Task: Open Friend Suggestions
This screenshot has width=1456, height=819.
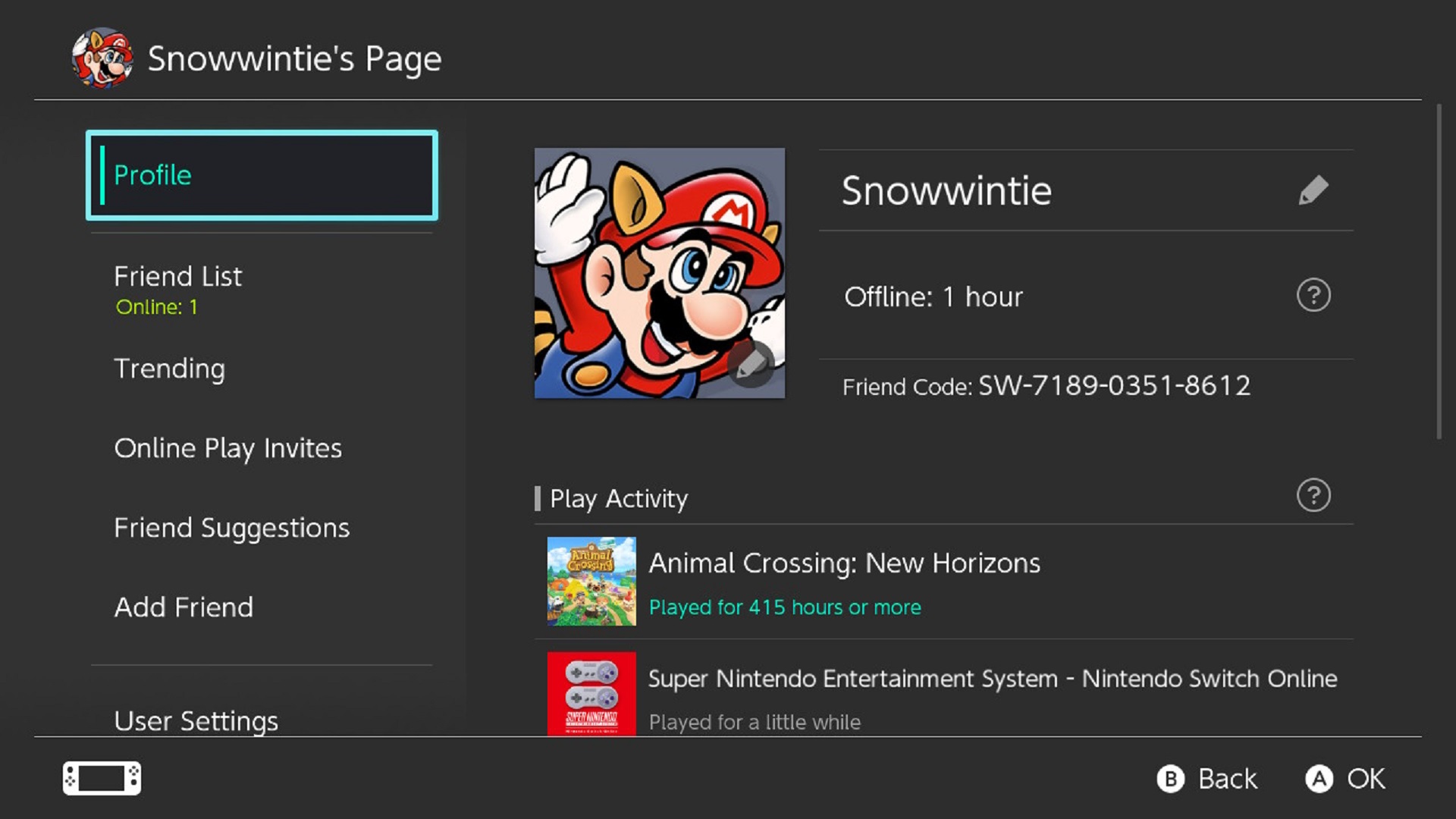Action: point(231,528)
